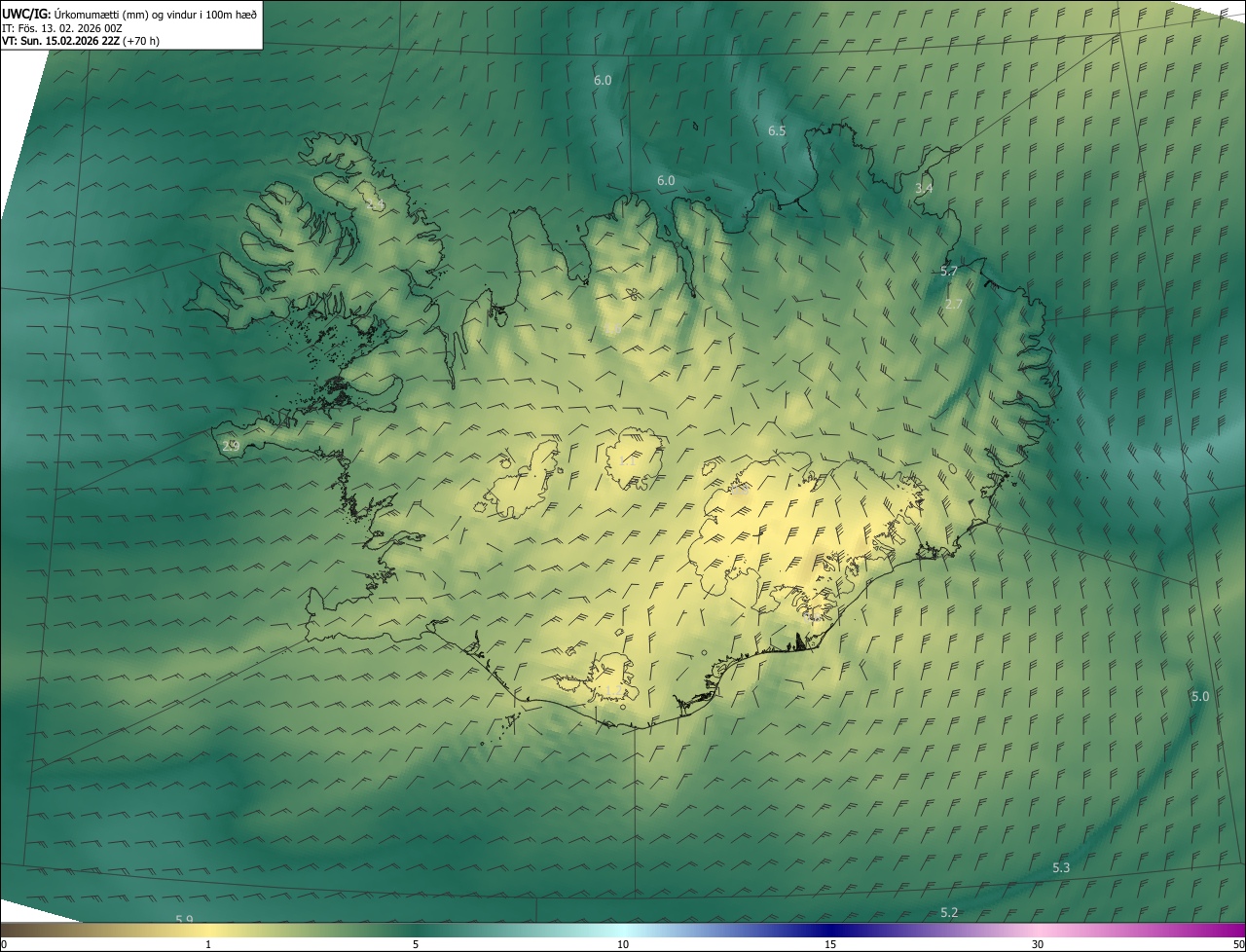Click the topmost 6.0 value label
Image resolution: width=1246 pixels, height=952 pixels.
coord(603,80)
